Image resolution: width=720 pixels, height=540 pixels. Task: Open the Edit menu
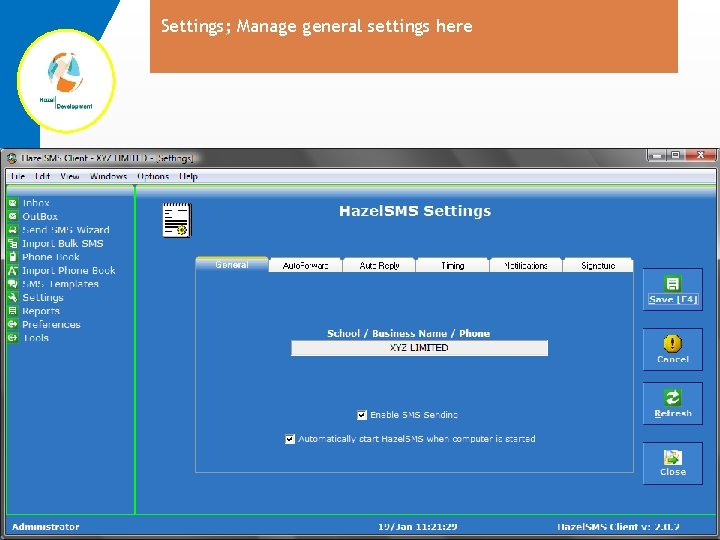42,176
